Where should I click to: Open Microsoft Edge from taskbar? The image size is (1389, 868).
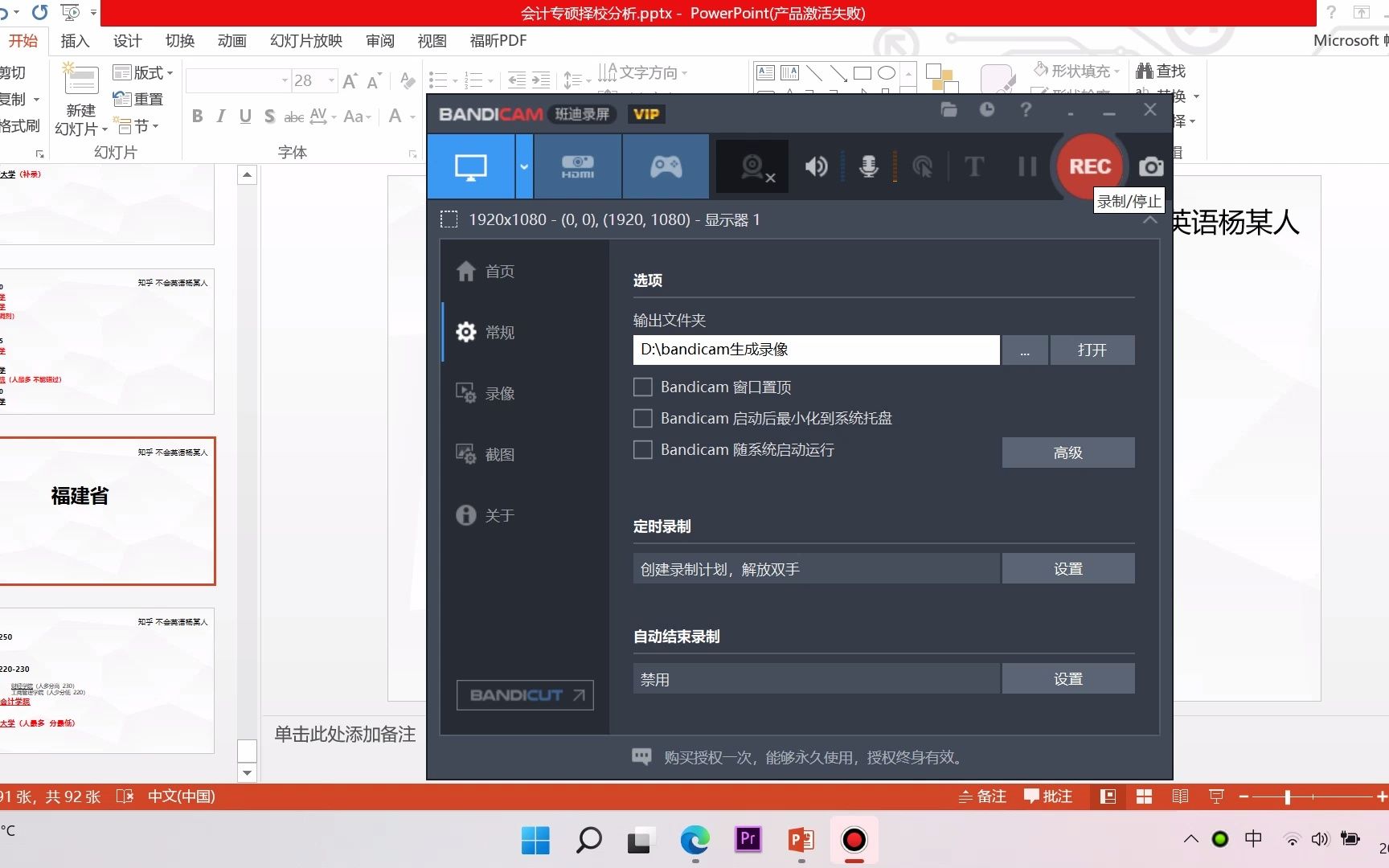tap(694, 841)
